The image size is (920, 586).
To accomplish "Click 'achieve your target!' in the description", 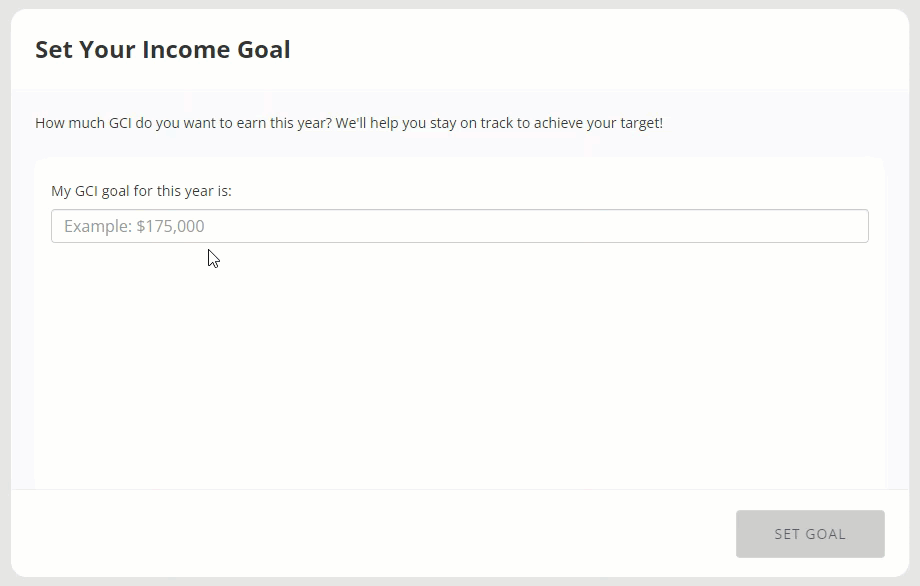I will coord(598,123).
